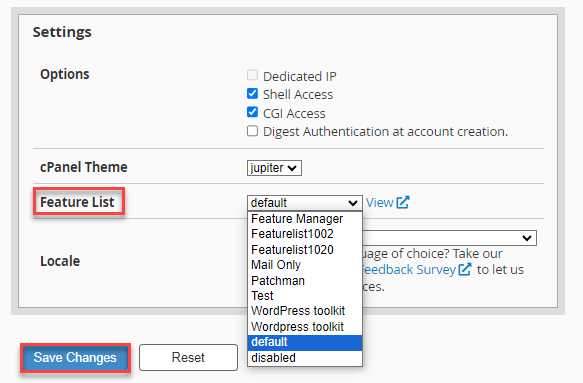This screenshot has width=583, height=383.
Task: Choose the highlighted default option
Action: 305,342
